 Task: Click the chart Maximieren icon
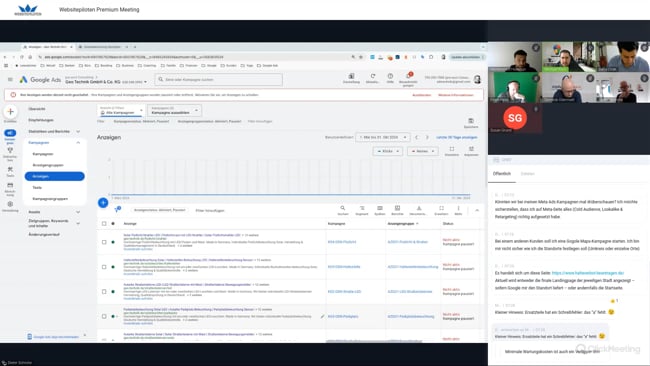point(452,149)
